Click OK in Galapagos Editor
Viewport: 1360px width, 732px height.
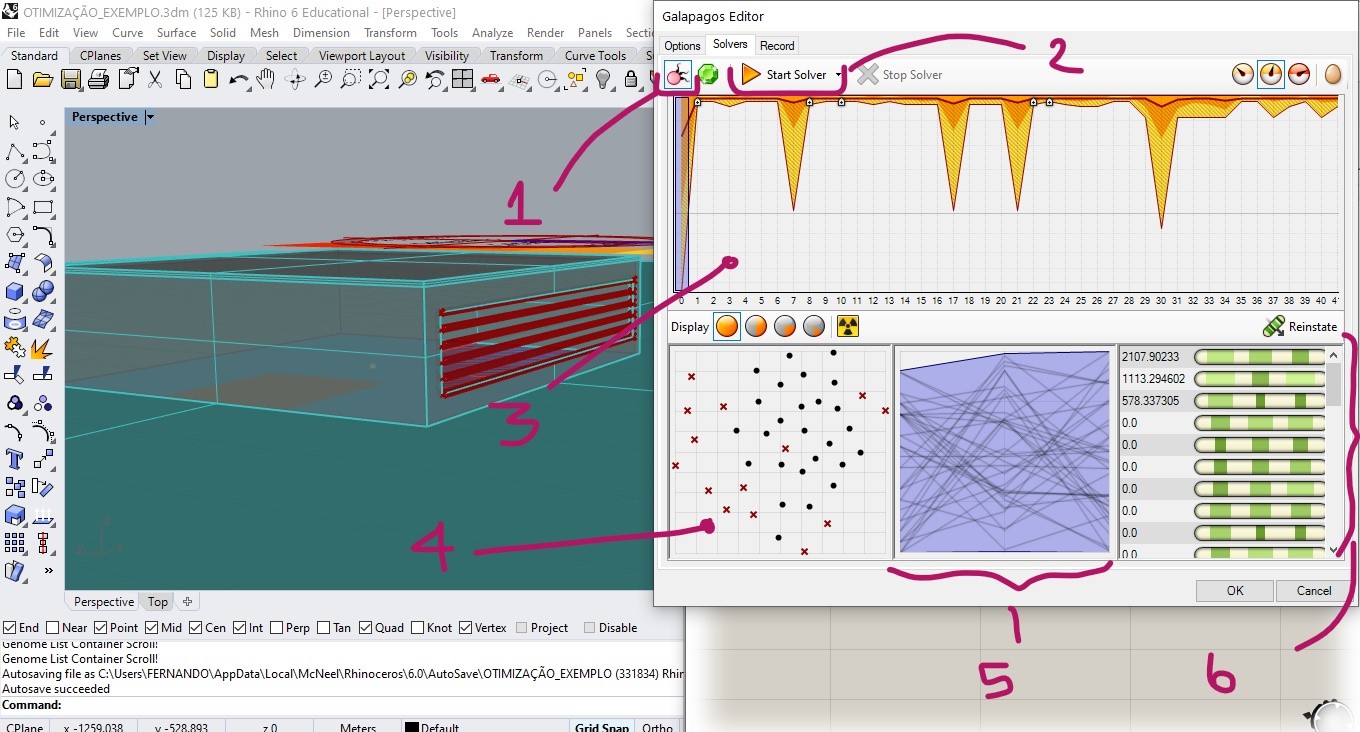[x=1235, y=590]
